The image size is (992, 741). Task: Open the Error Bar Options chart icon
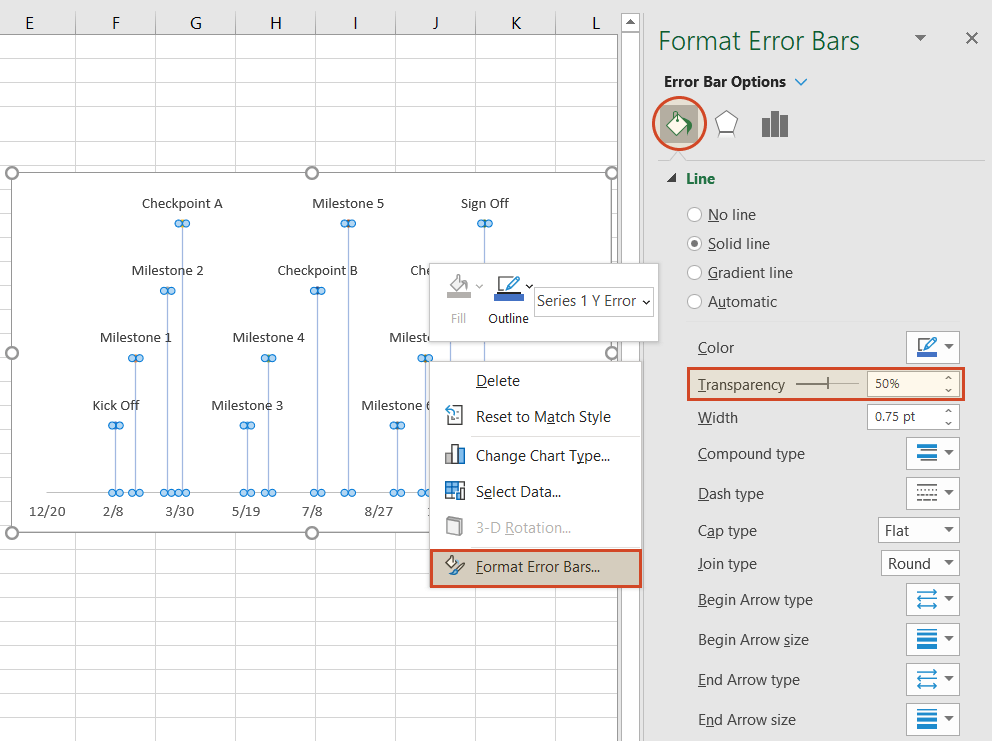[x=774, y=122]
